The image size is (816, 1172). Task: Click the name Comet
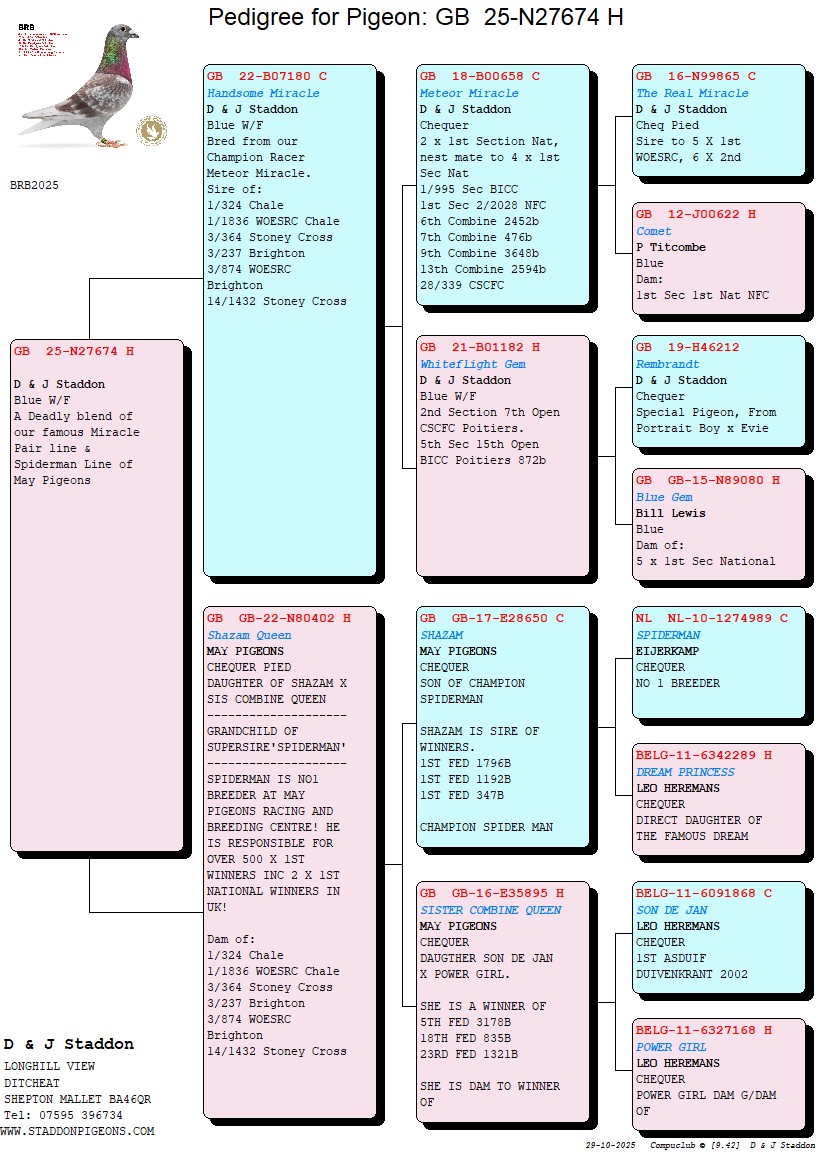pyautogui.click(x=653, y=232)
